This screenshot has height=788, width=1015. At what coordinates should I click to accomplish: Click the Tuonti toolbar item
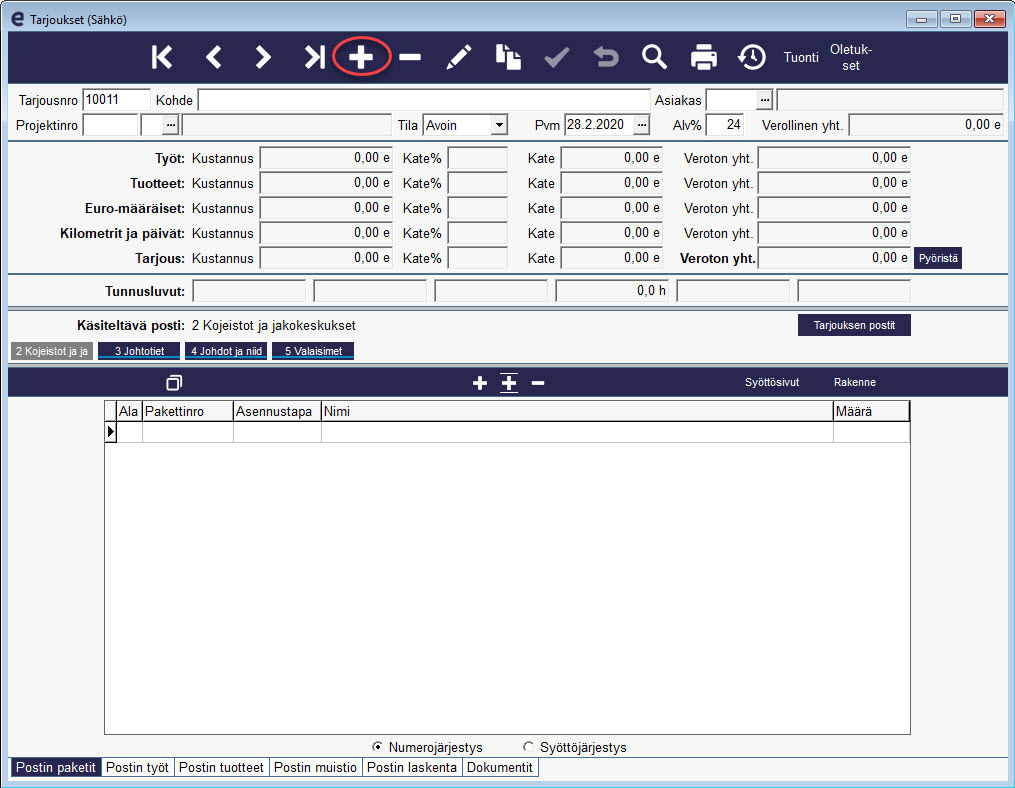click(801, 58)
